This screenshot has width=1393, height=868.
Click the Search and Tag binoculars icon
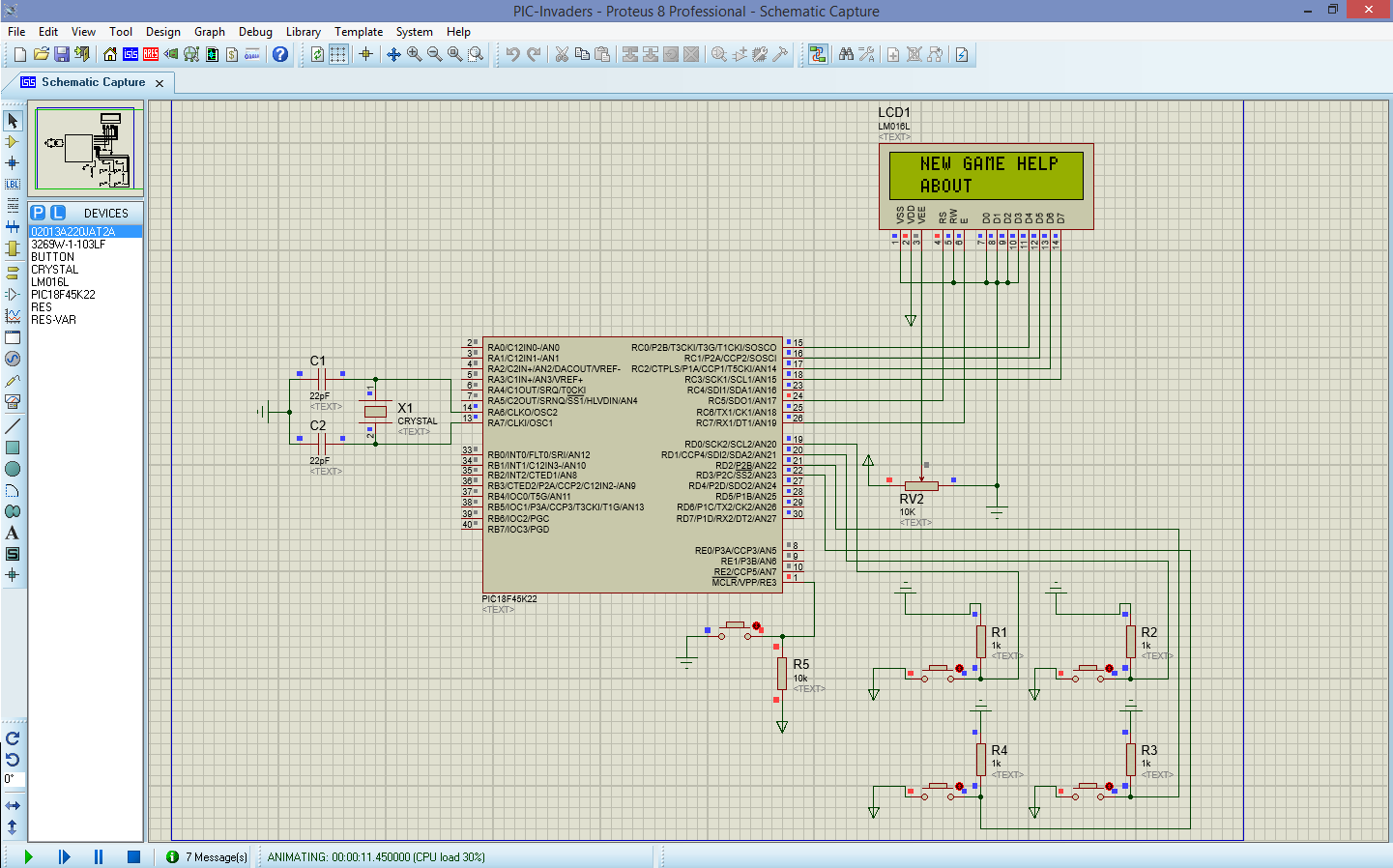pos(846,54)
